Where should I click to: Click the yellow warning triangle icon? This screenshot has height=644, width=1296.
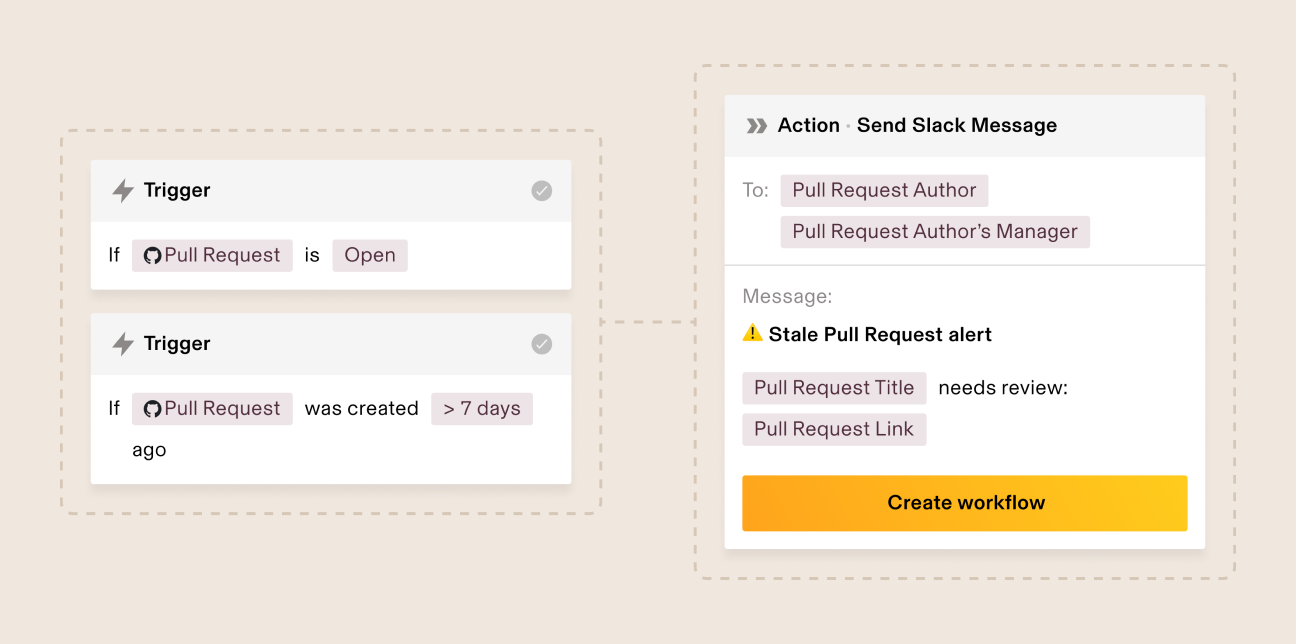pyautogui.click(x=753, y=334)
